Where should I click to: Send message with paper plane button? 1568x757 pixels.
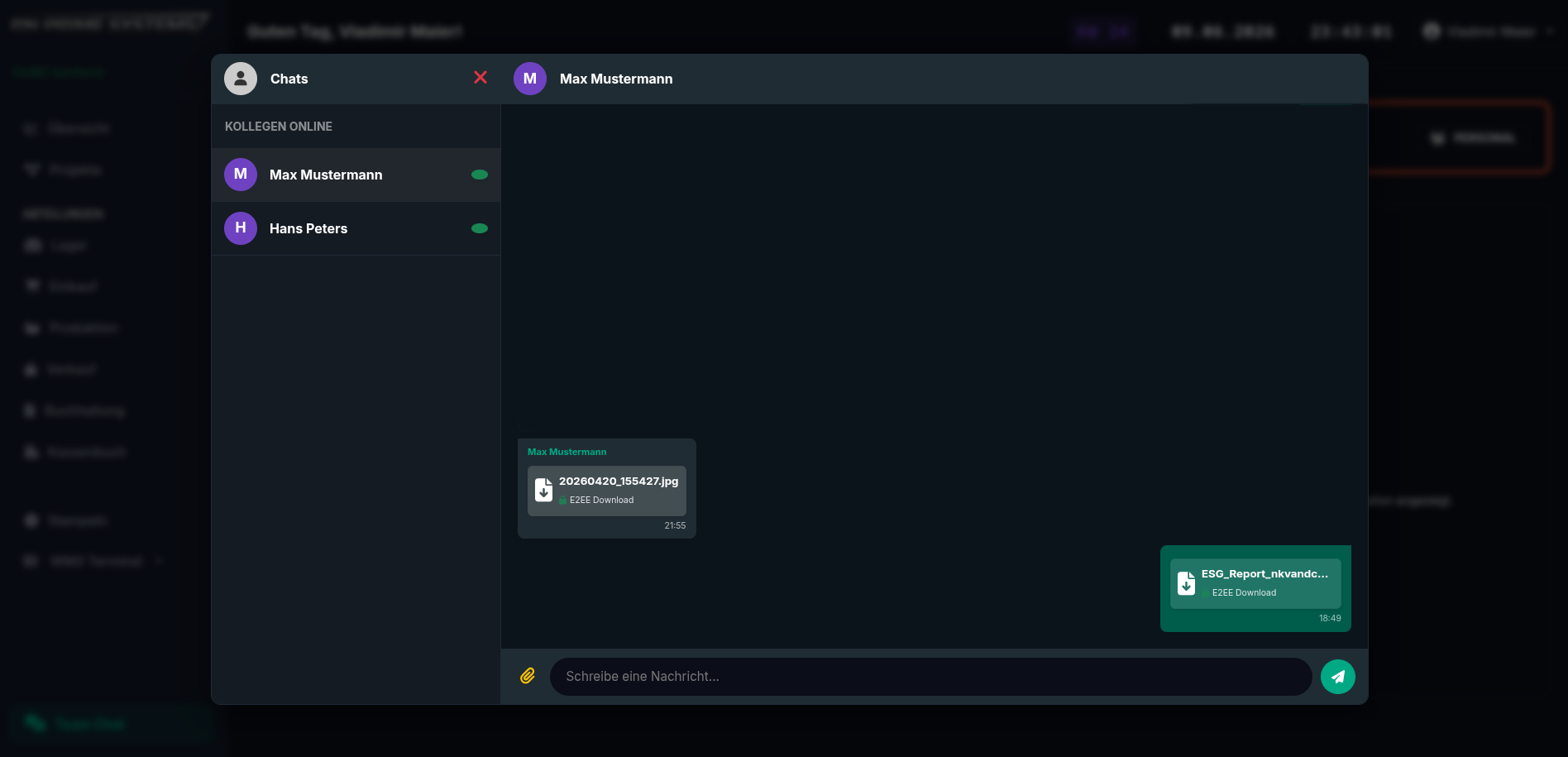[x=1337, y=676]
